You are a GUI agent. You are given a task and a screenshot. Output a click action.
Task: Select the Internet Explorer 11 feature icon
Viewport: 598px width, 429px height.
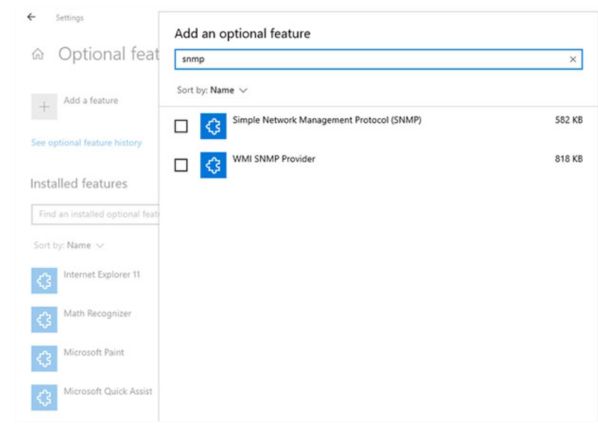point(44,281)
